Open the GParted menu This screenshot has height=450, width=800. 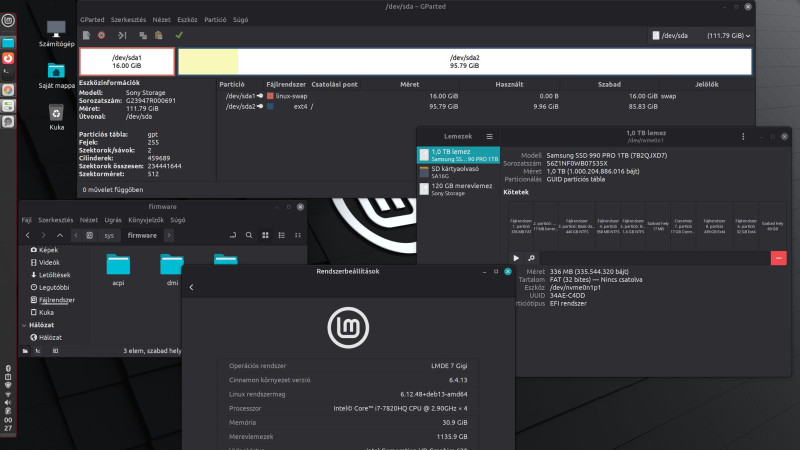click(x=92, y=19)
